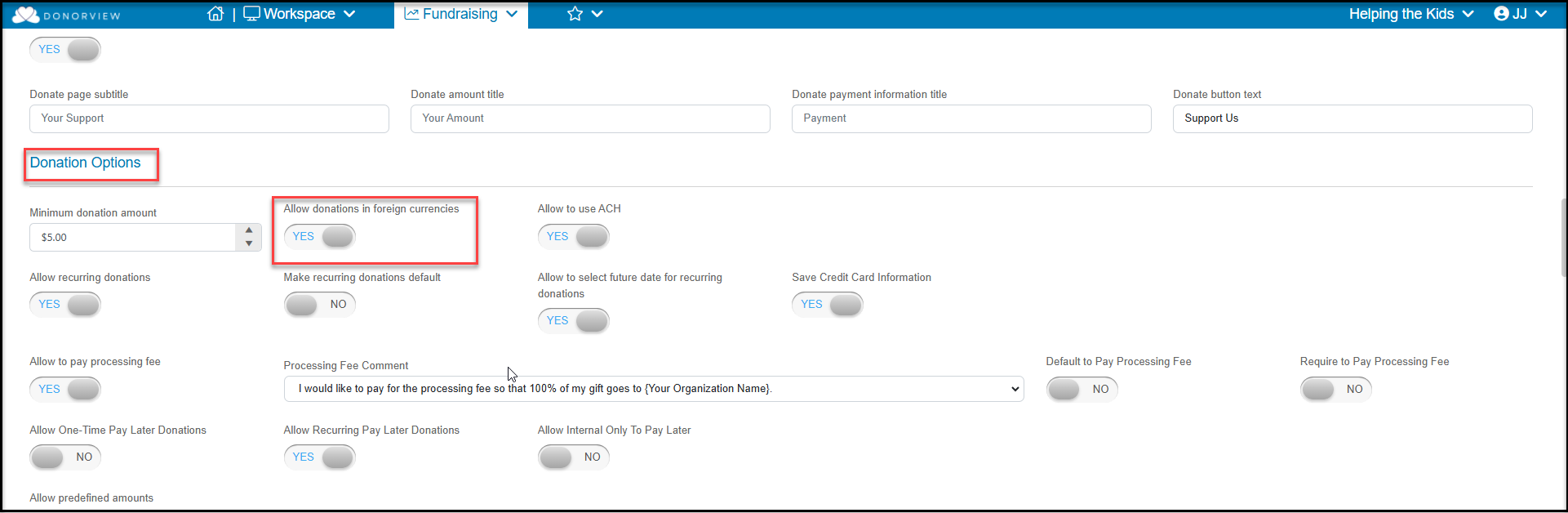Enable Default to Pay Processing Fee
Image resolution: width=1568 pixels, height=513 pixels.
(x=1082, y=390)
